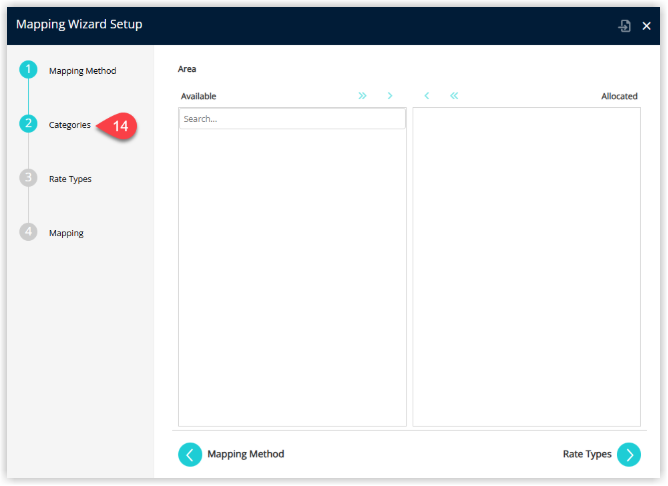Allocate selected item with single right arrow

pyautogui.click(x=390, y=95)
